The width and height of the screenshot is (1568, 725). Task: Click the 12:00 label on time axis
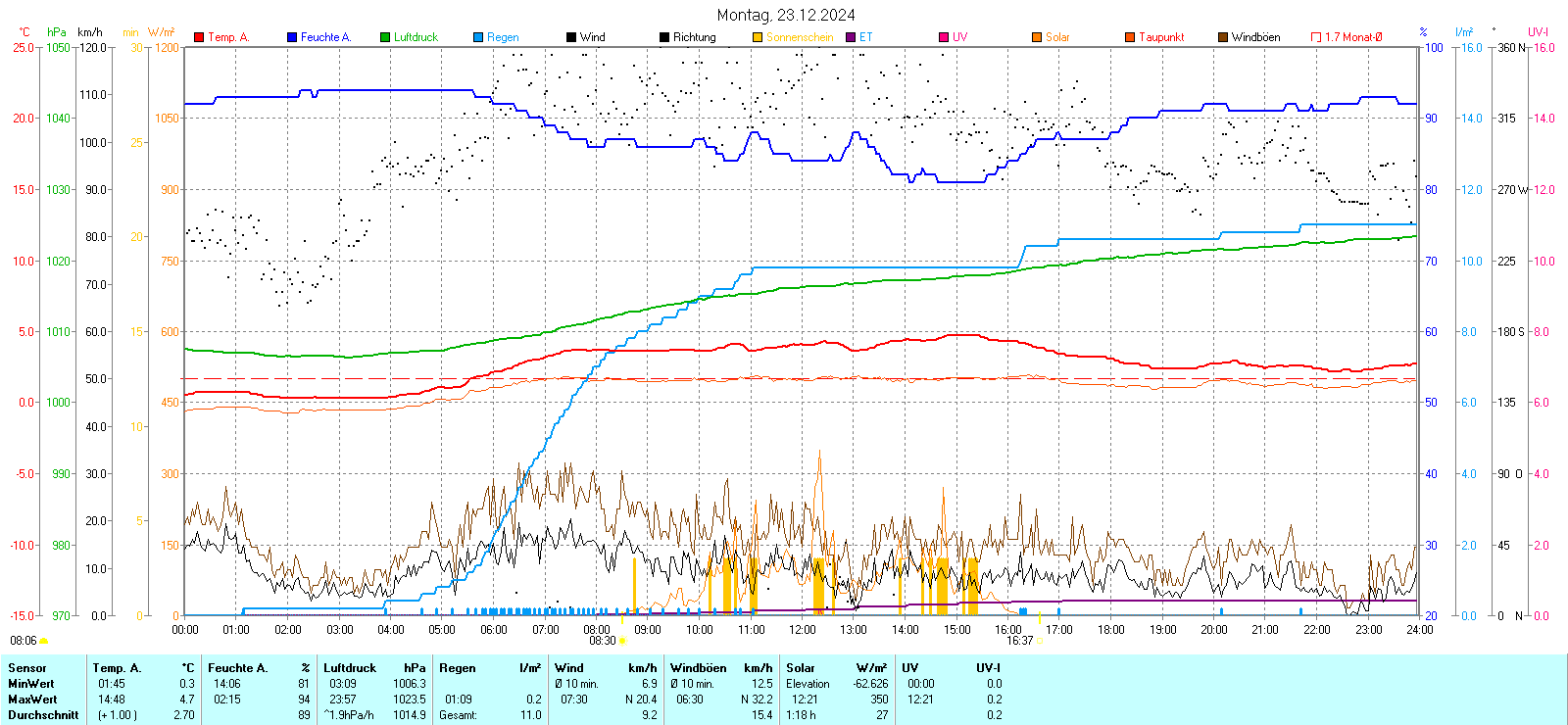(802, 630)
